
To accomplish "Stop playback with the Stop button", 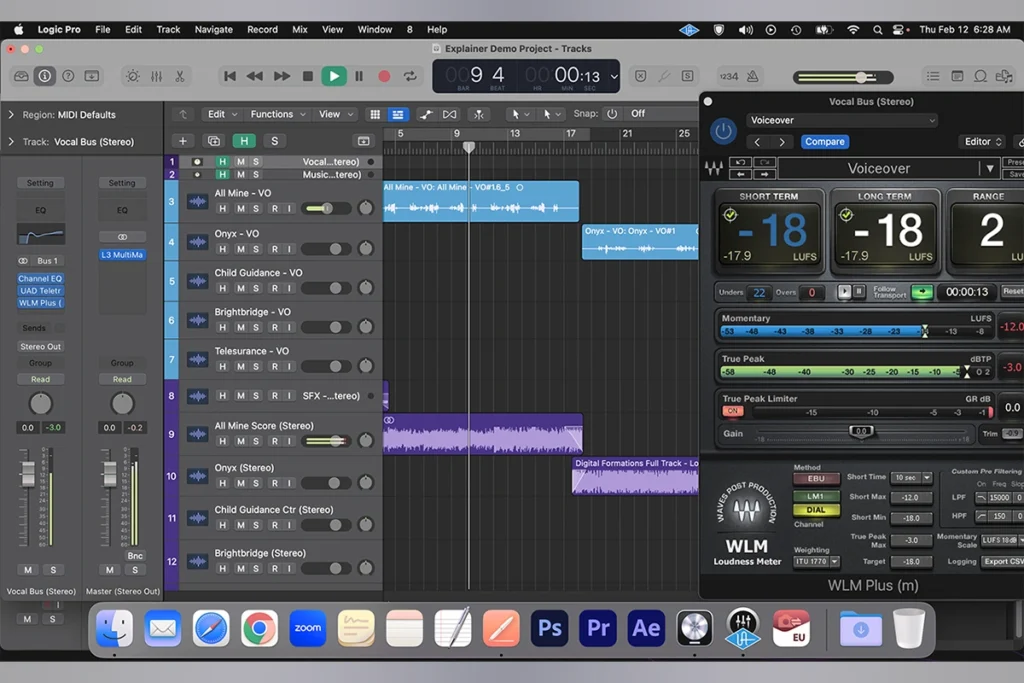I will [308, 76].
